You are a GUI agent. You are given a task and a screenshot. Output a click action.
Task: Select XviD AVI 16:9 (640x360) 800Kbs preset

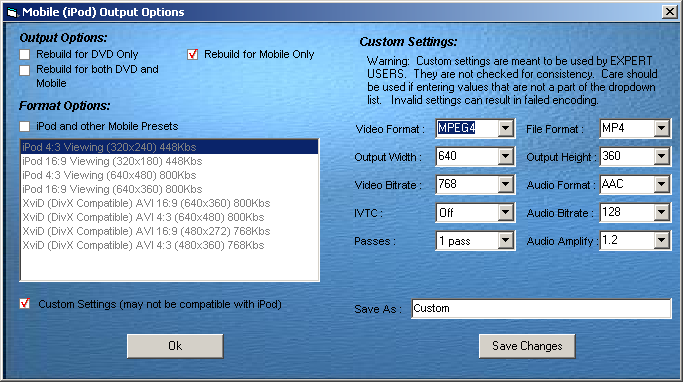[169, 203]
